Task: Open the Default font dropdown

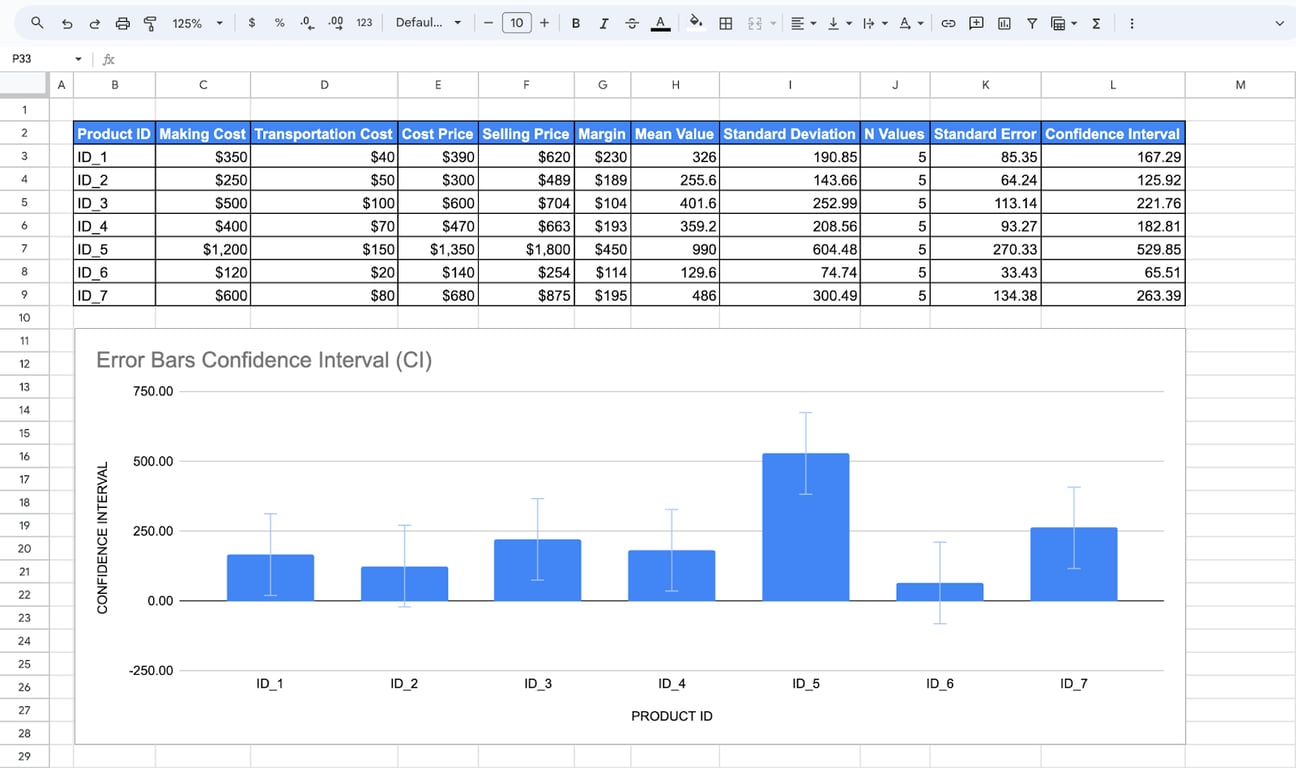Action: tap(428, 23)
